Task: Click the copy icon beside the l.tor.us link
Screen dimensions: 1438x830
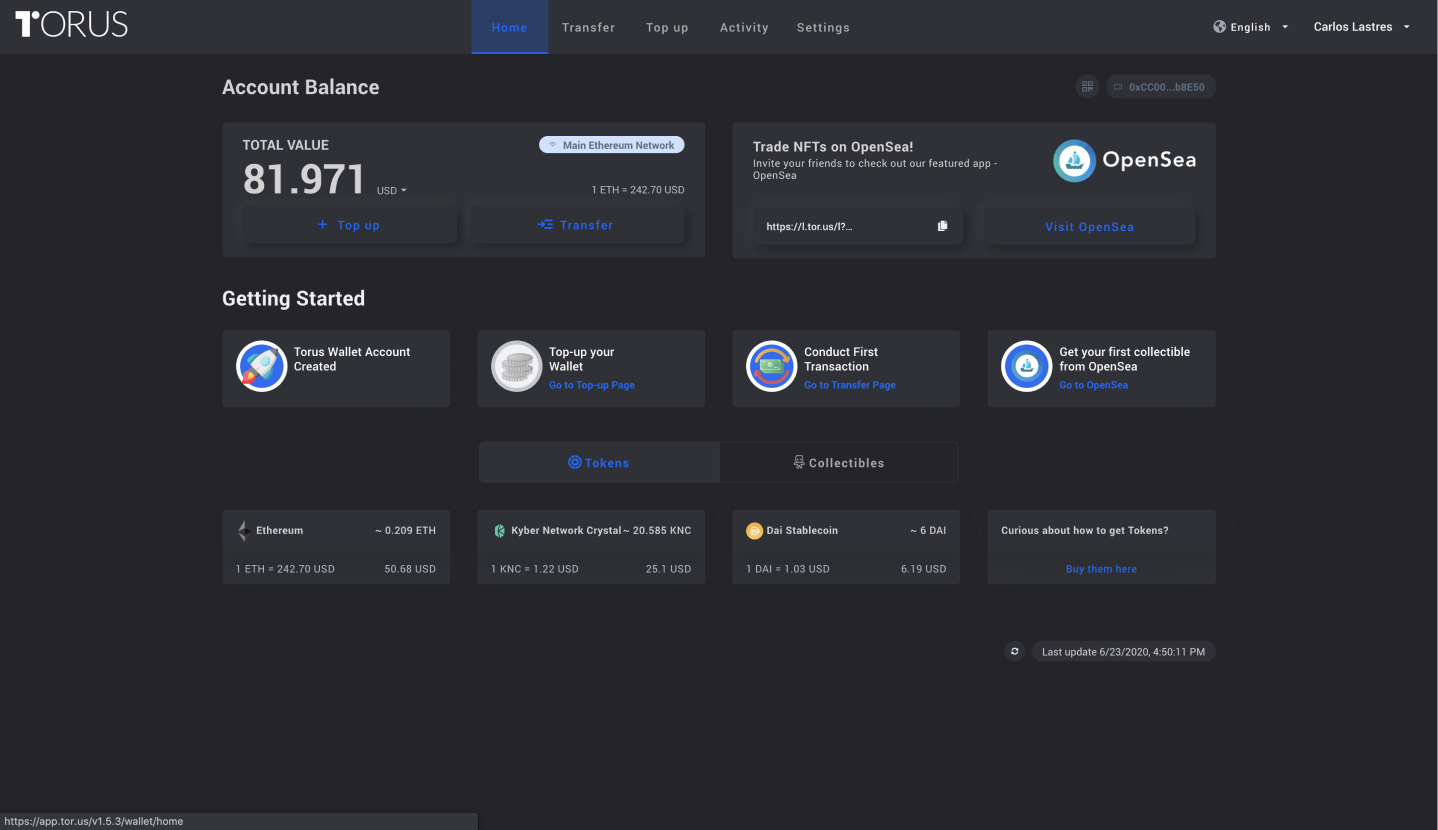Action: point(942,226)
